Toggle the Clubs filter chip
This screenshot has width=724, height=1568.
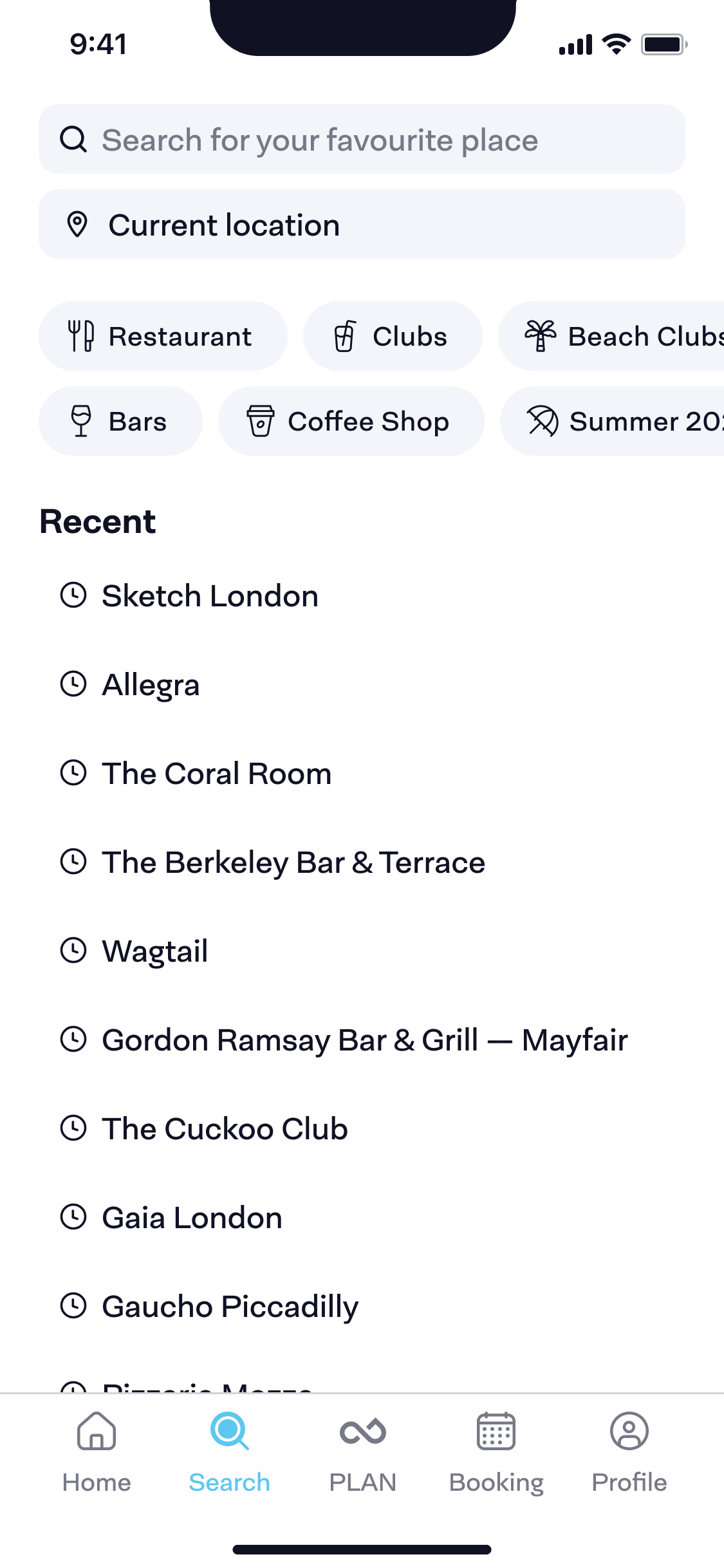point(393,336)
